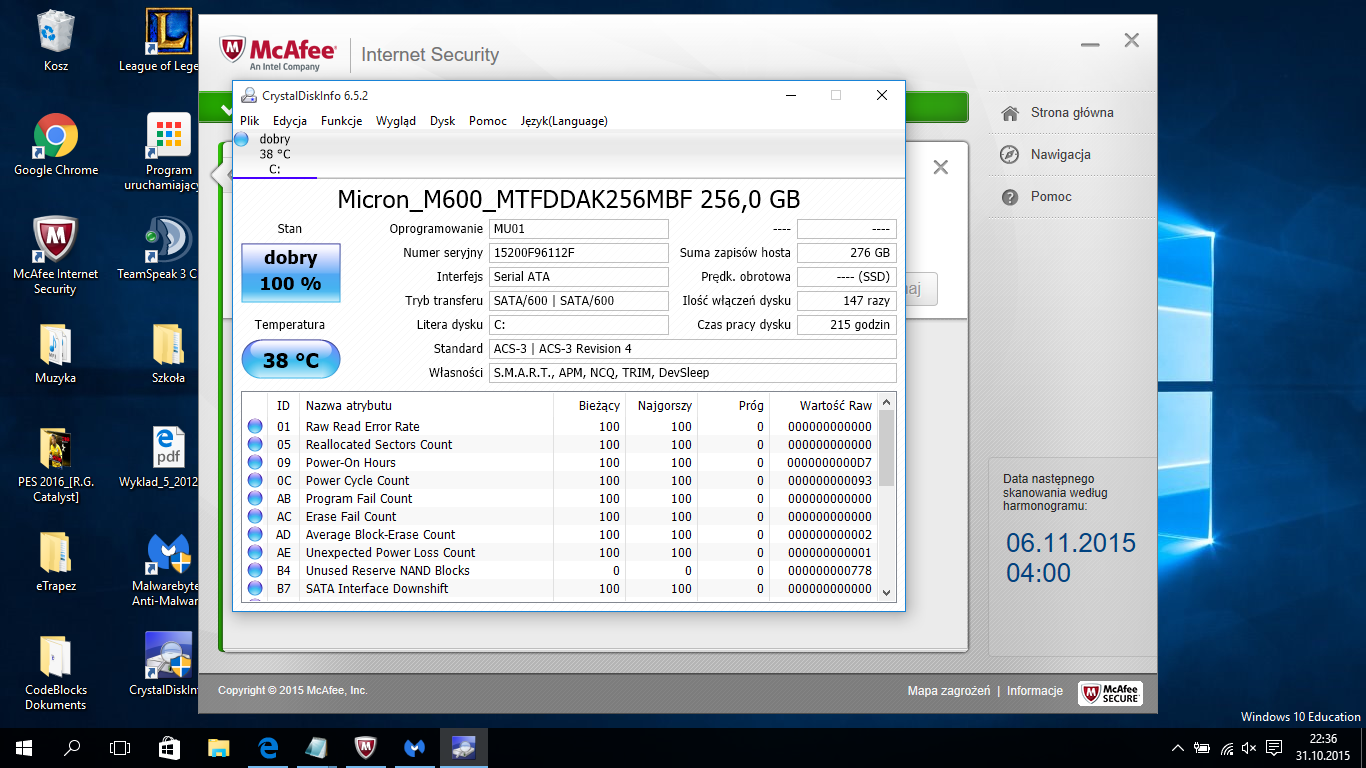Click the McAfee SECURE badge
This screenshot has height=768, width=1366.
coord(1110,693)
